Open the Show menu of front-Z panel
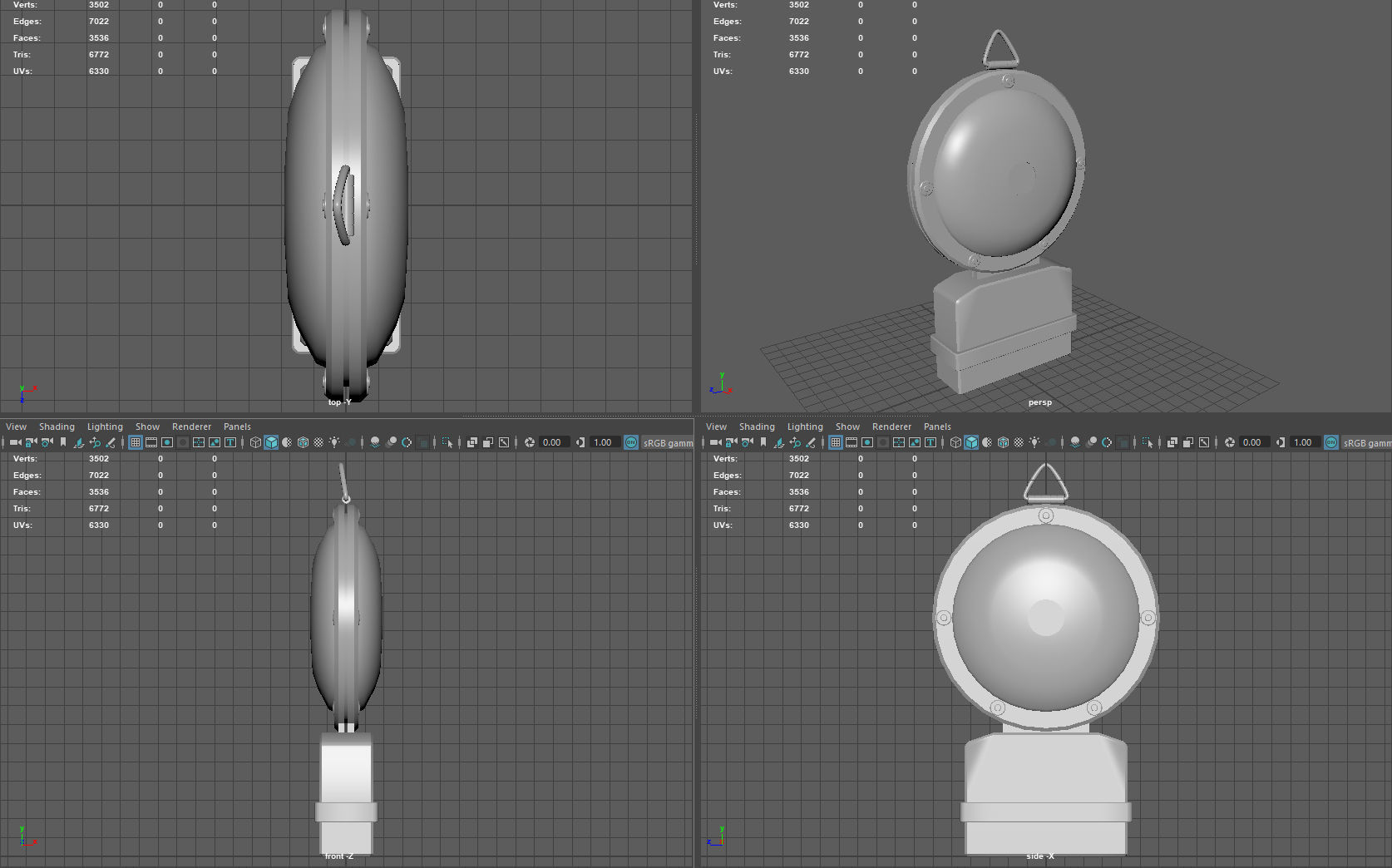The image size is (1392, 868). [x=147, y=427]
